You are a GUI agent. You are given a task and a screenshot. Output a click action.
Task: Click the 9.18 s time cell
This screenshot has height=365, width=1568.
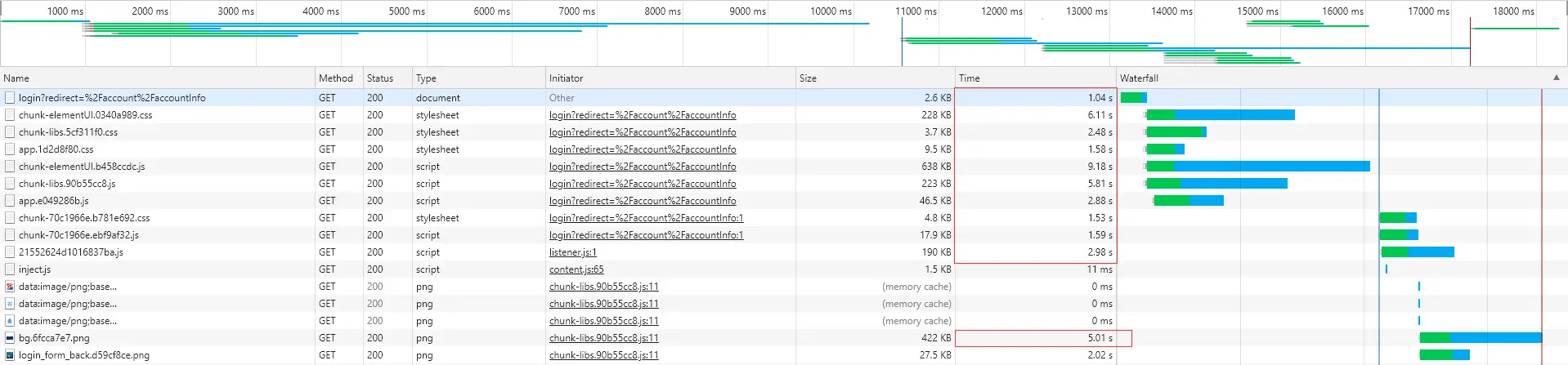pos(1035,167)
